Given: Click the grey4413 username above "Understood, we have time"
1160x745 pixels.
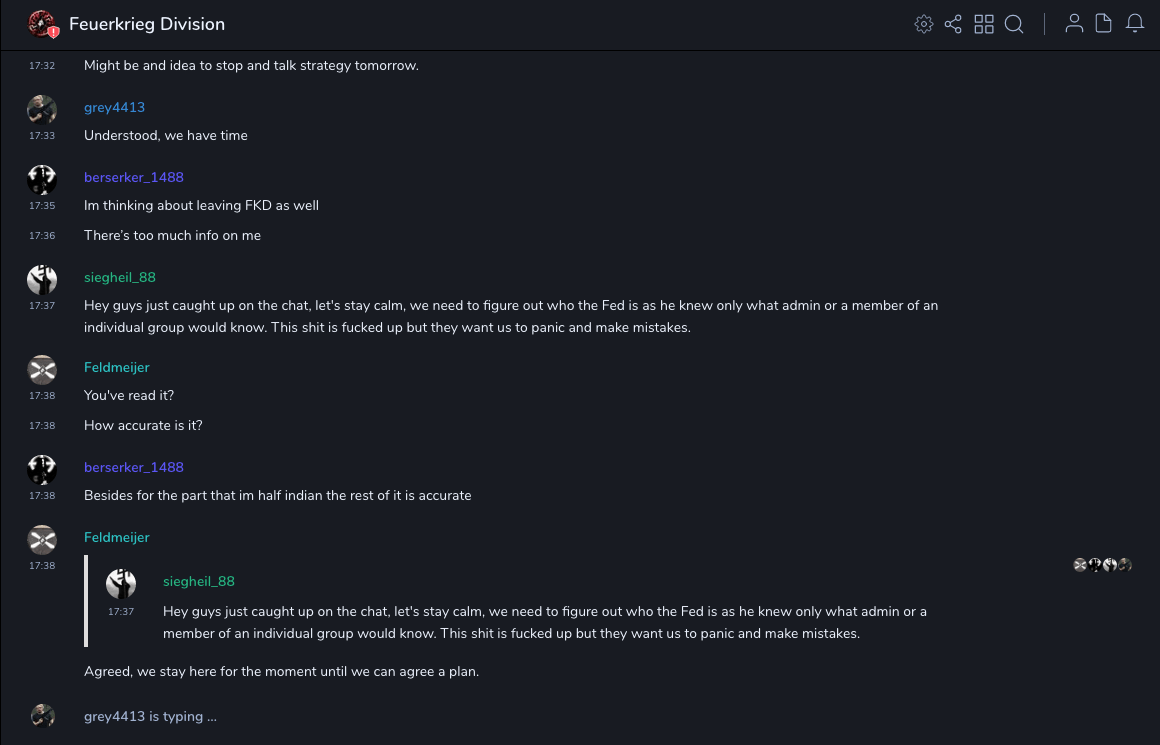Looking at the screenshot, I should 114,107.
